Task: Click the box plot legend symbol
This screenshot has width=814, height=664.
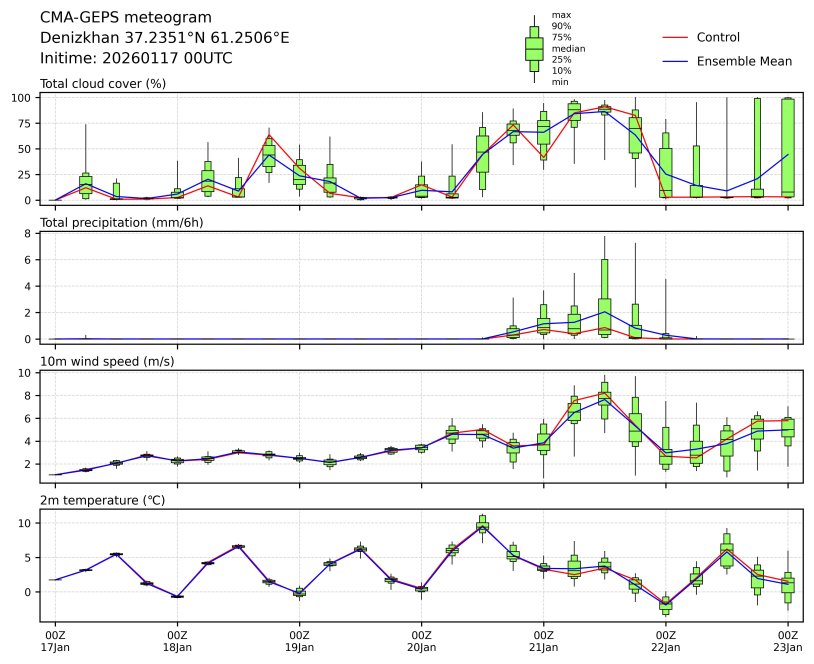Action: (534, 48)
